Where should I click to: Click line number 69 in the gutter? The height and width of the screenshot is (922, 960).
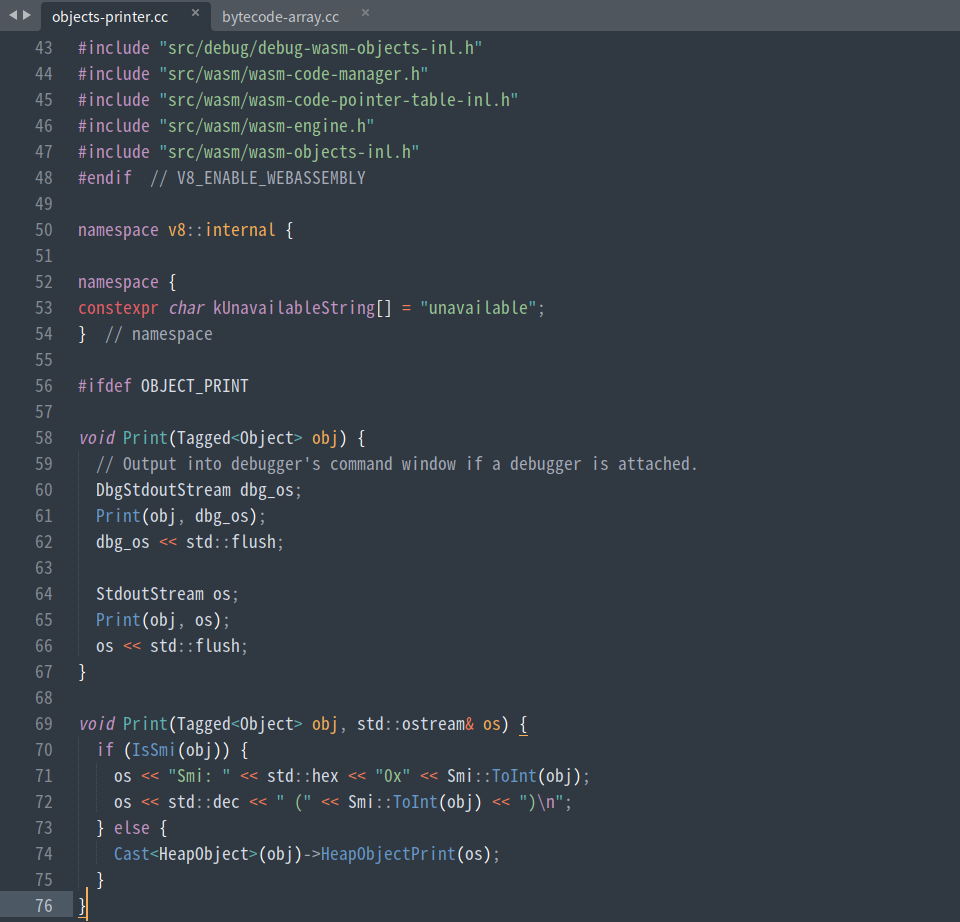click(x=43, y=724)
